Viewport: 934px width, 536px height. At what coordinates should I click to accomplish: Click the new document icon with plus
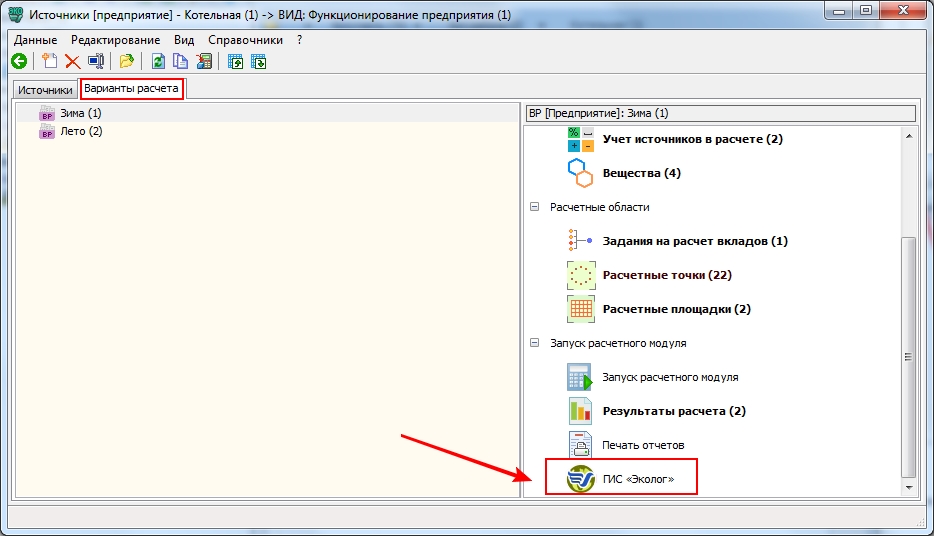pyautogui.click(x=49, y=61)
